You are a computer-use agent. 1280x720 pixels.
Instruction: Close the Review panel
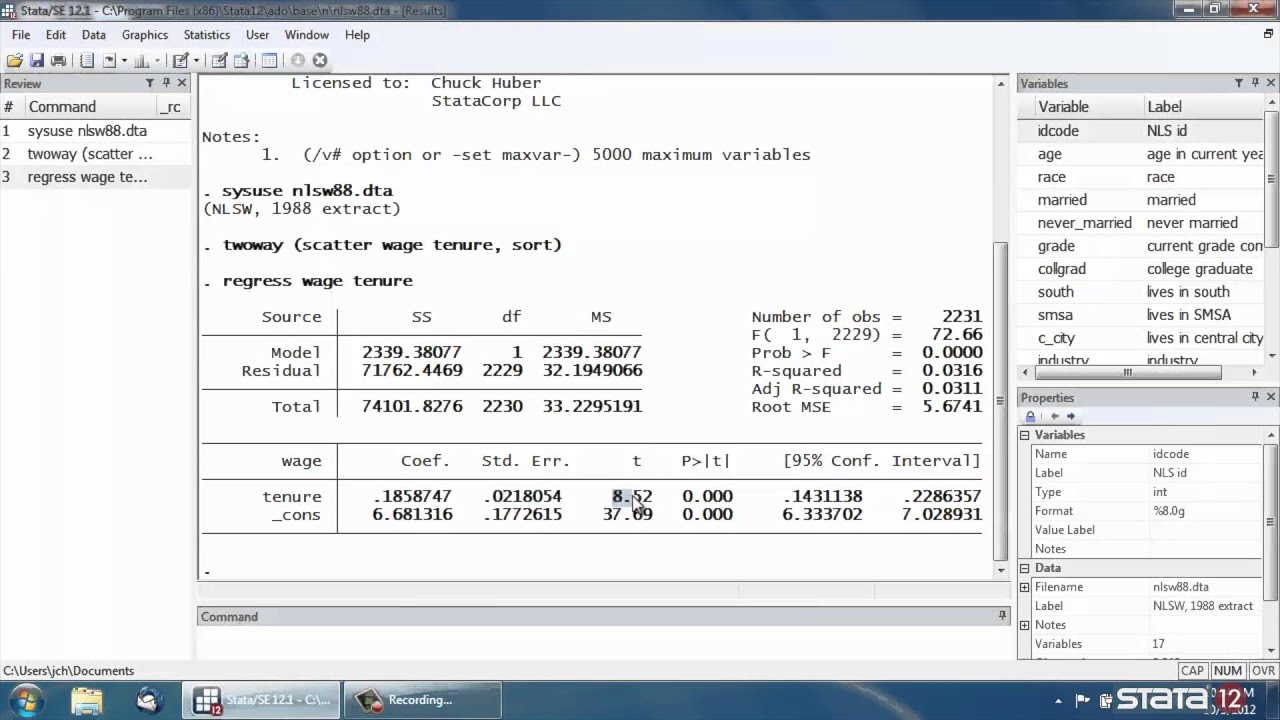[182, 83]
